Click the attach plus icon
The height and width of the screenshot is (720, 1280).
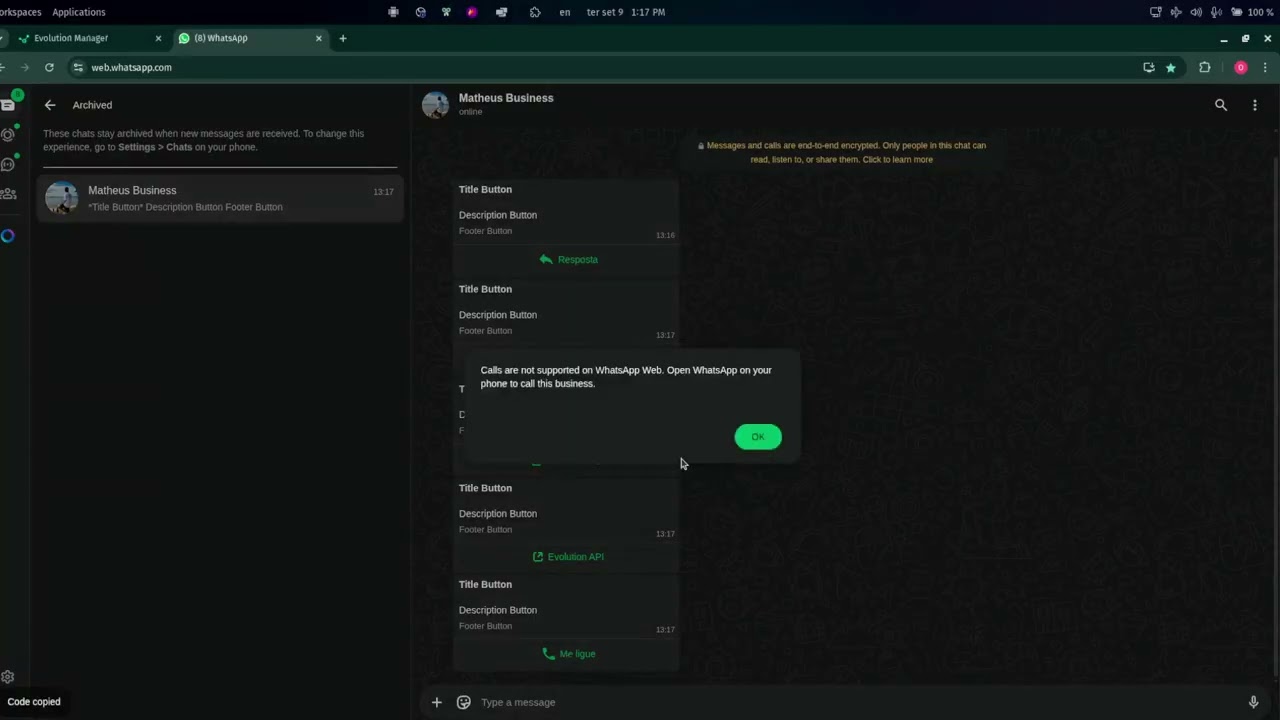pyautogui.click(x=436, y=702)
